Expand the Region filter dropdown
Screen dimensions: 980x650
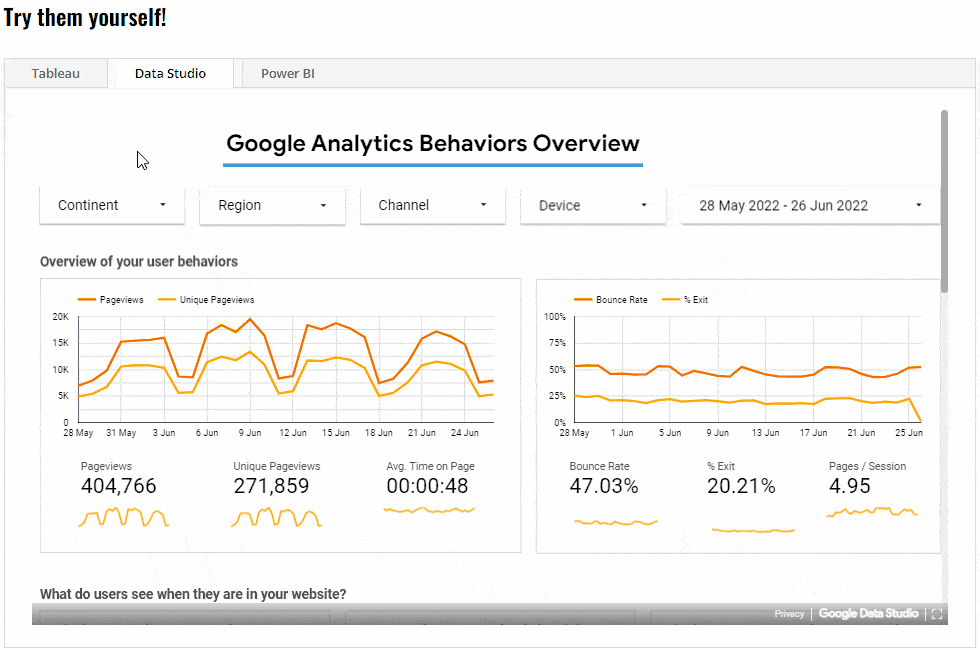point(272,205)
